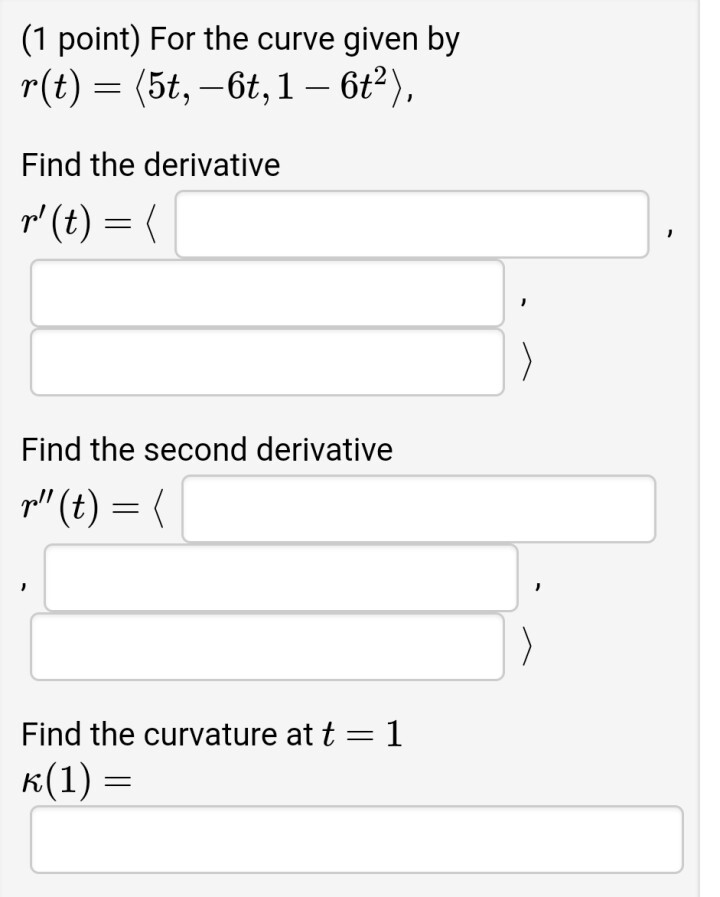Click the κ(1) = label
The height and width of the screenshot is (897, 720).
tap(76, 781)
